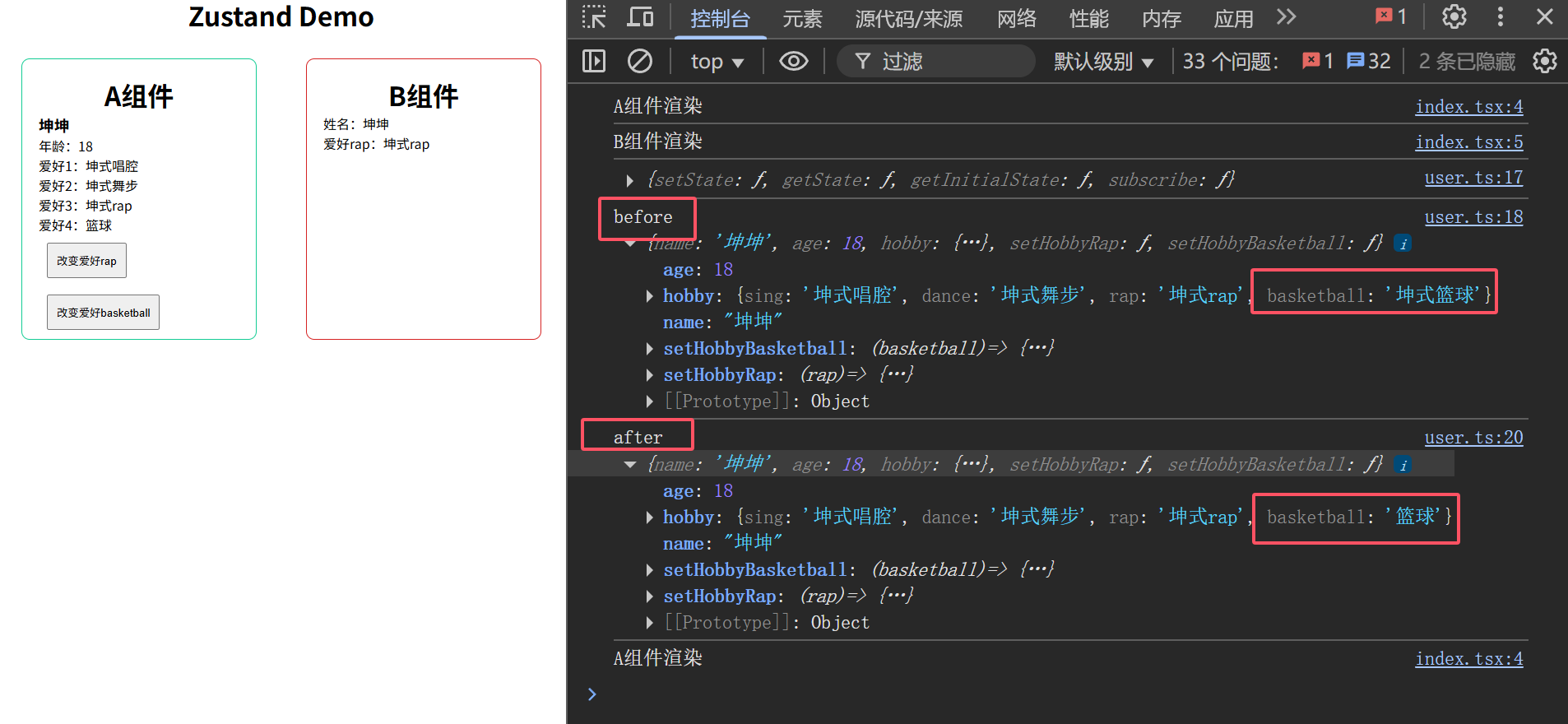Viewport: 1568px width, 724px height.
Task: Expand setHobbyBasketball in the before object
Action: pos(649,349)
